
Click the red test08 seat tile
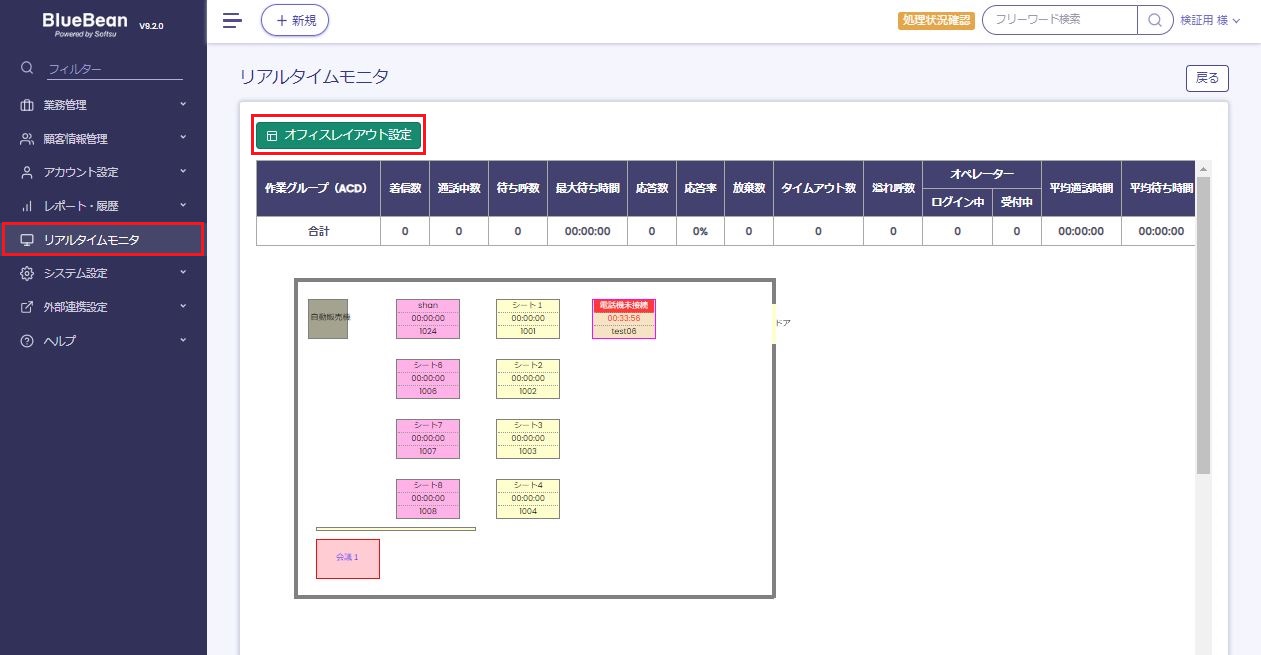pos(623,319)
